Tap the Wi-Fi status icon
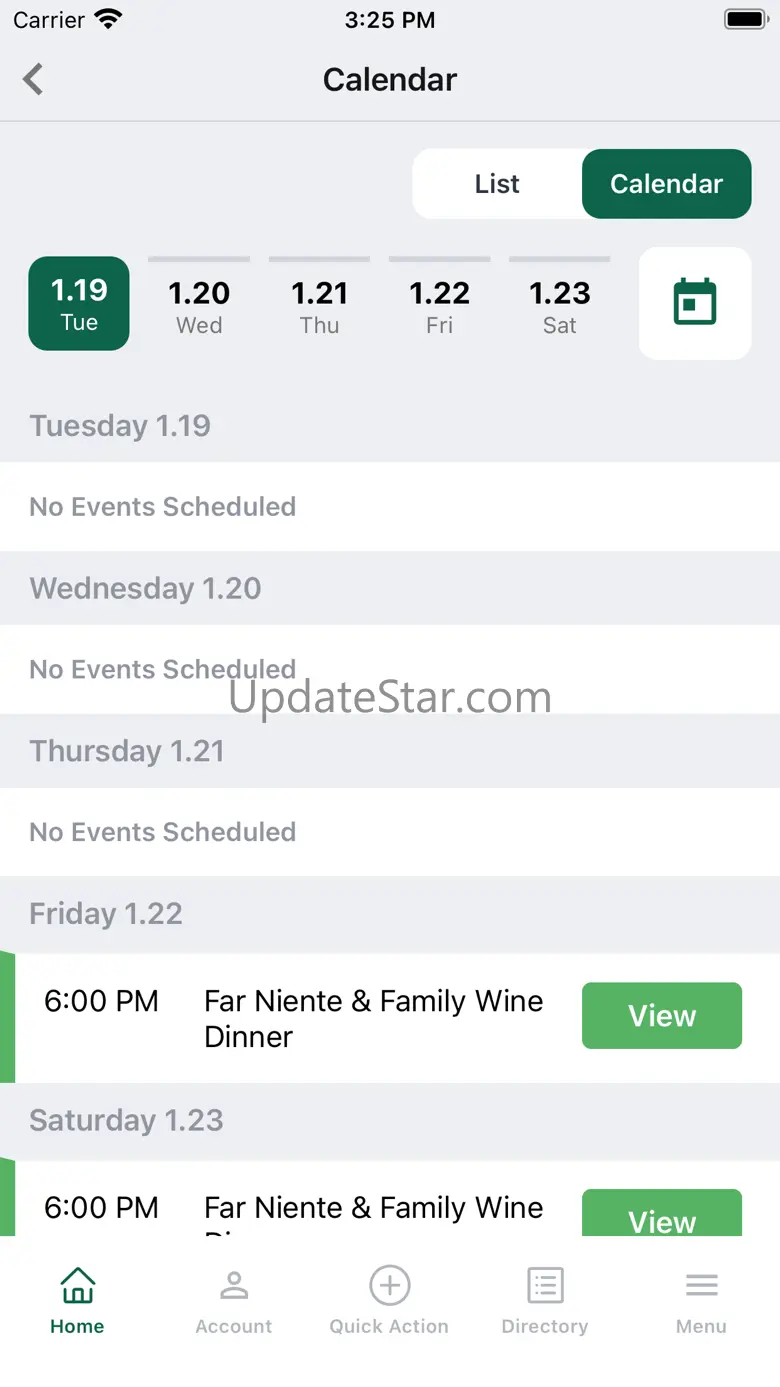Image resolution: width=780 pixels, height=1387 pixels. [108, 19]
